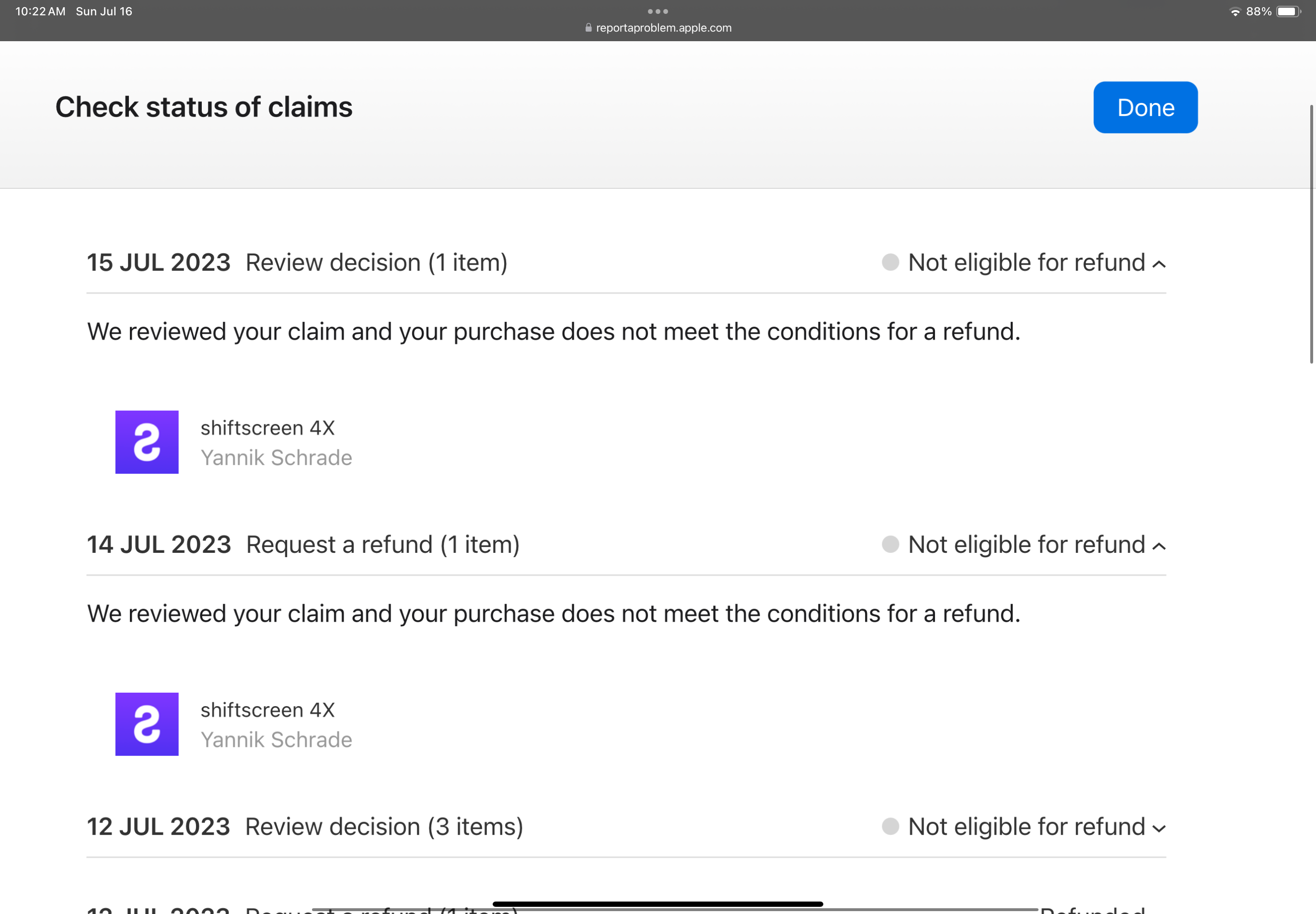Tap the battery status icon
Viewport: 1316px width, 914px height.
point(1288,12)
